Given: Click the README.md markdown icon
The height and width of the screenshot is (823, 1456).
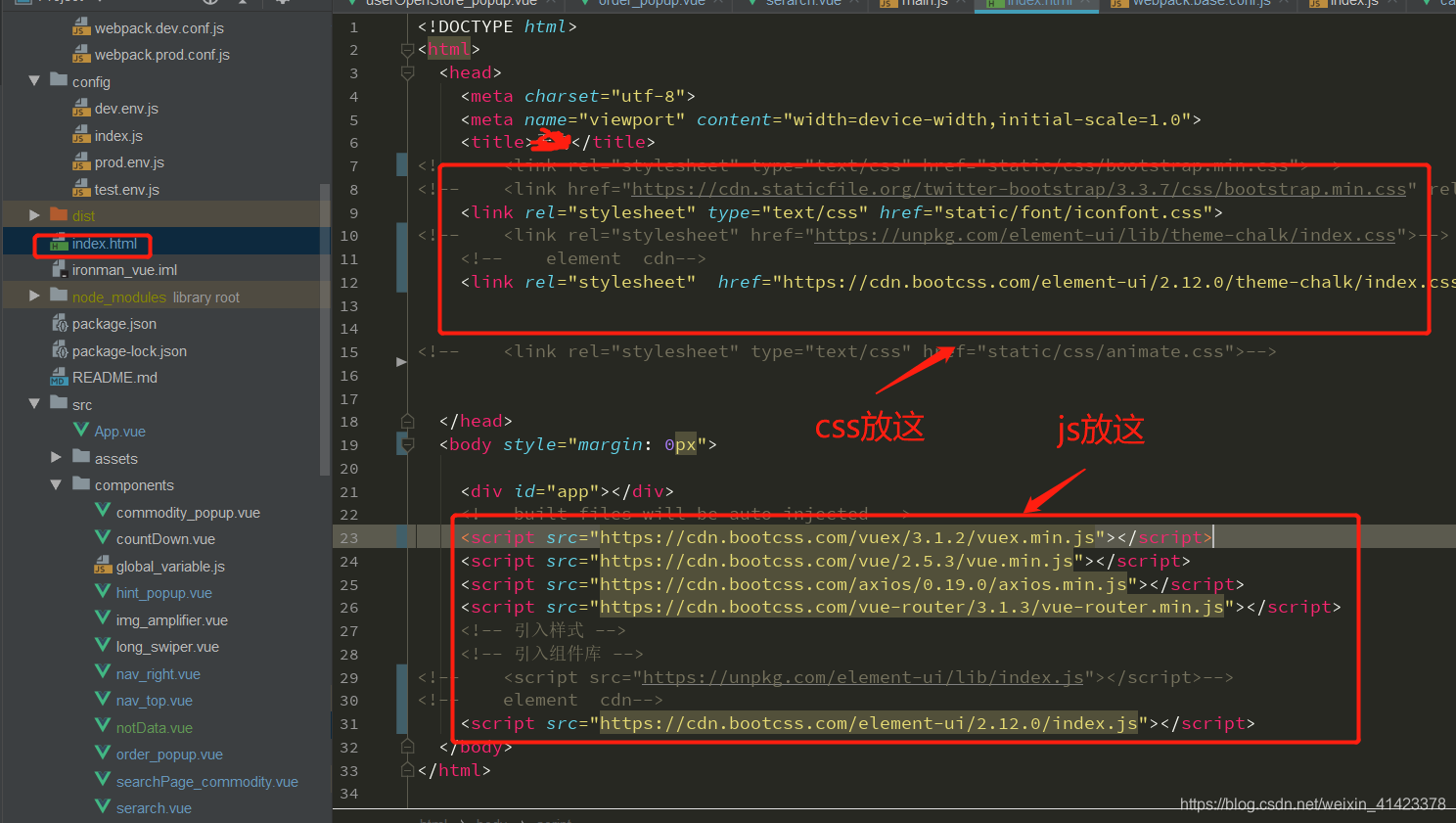Looking at the screenshot, I should tap(59, 377).
